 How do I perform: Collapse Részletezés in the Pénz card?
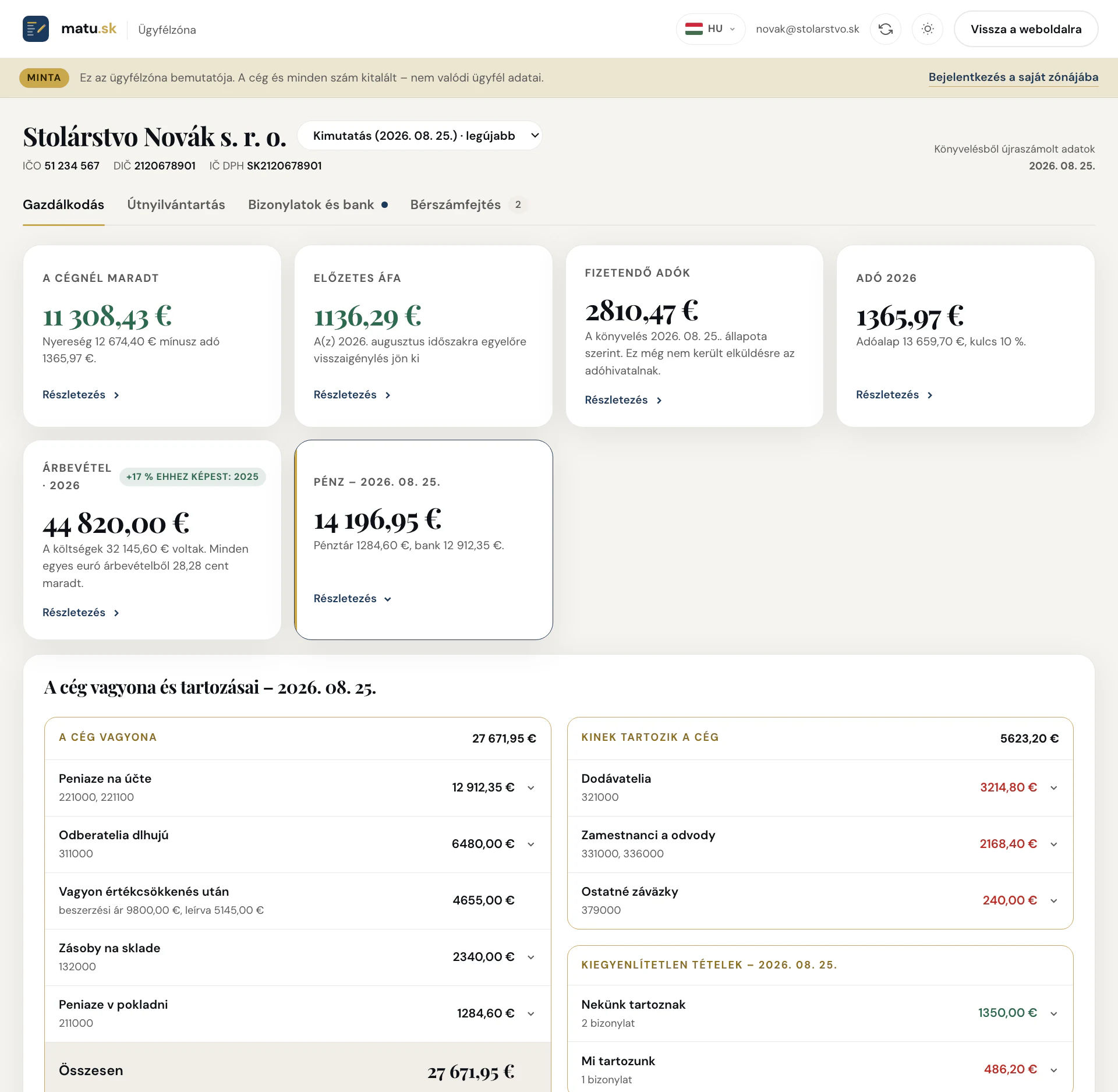tap(352, 599)
